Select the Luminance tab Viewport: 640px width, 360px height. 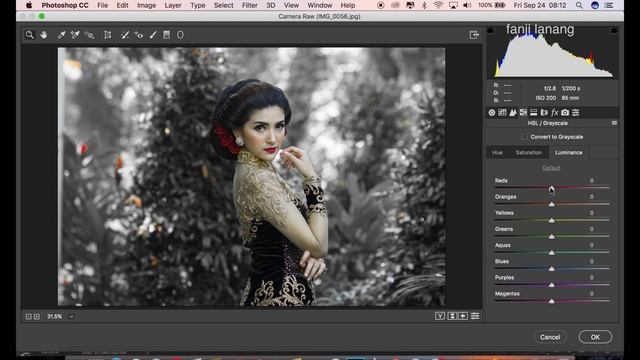point(569,153)
